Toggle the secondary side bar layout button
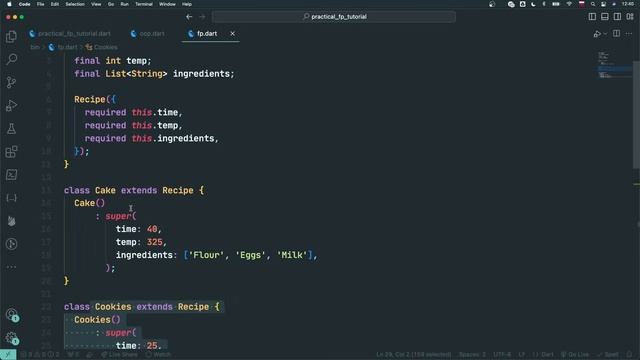This screenshot has width=640, height=360. [617, 16]
